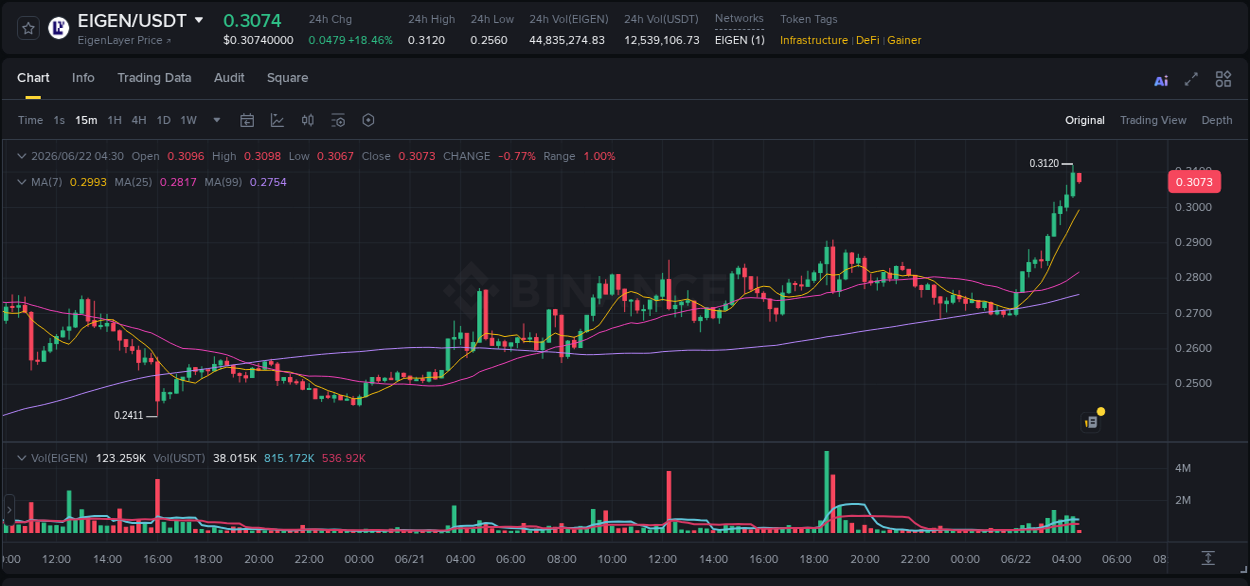
Task: Expand more time intervals dropdown
Action: [x=217, y=120]
